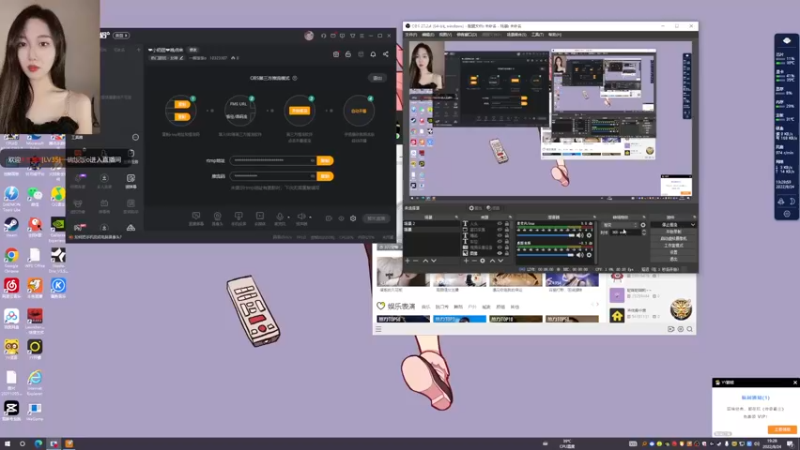Select the NetEase Cloud Music desktop icon
Image resolution: width=800 pixels, height=450 pixels.
11,286
